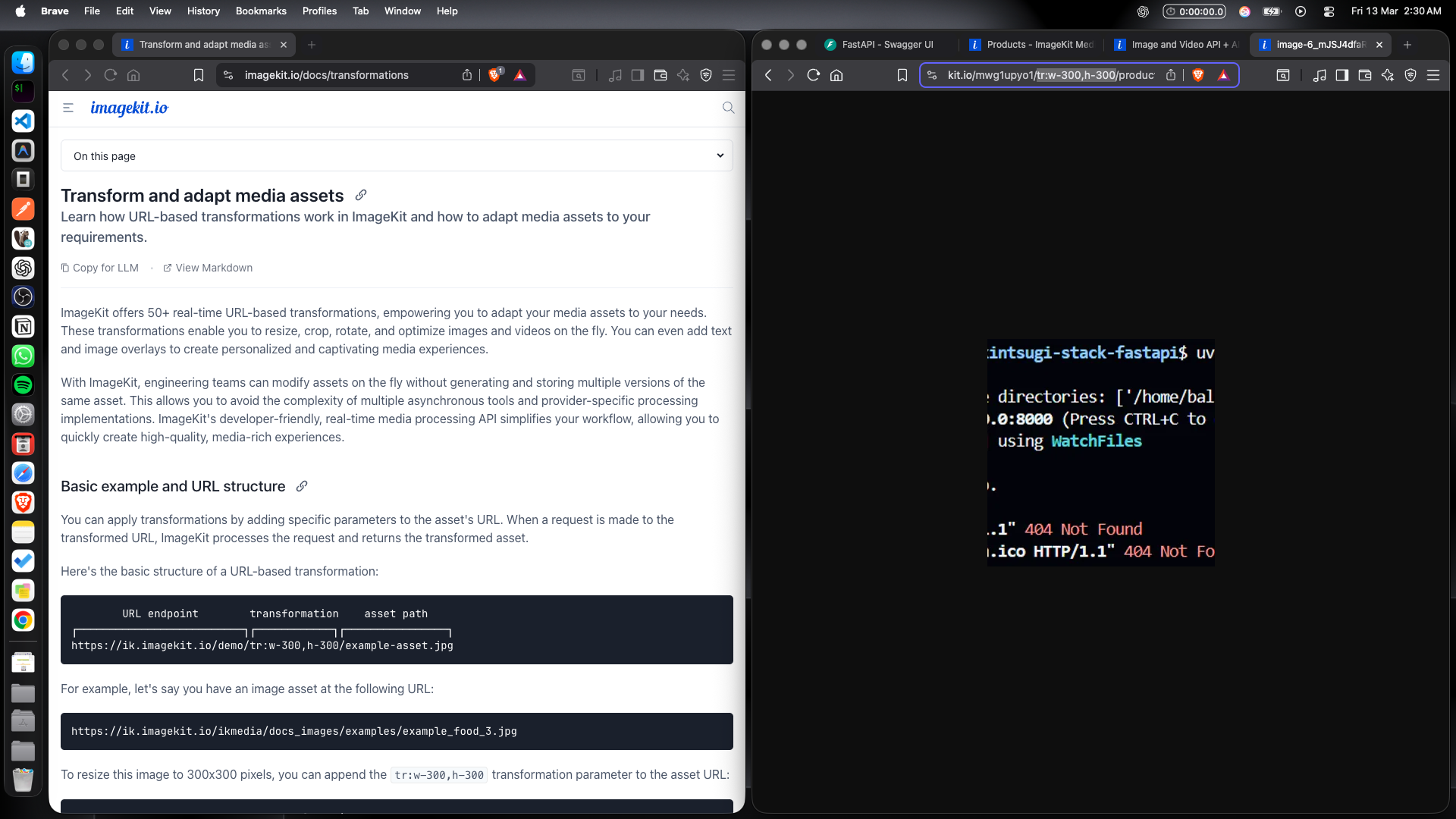The width and height of the screenshot is (1456, 819).
Task: Open the Profiles menu
Action: (x=319, y=11)
